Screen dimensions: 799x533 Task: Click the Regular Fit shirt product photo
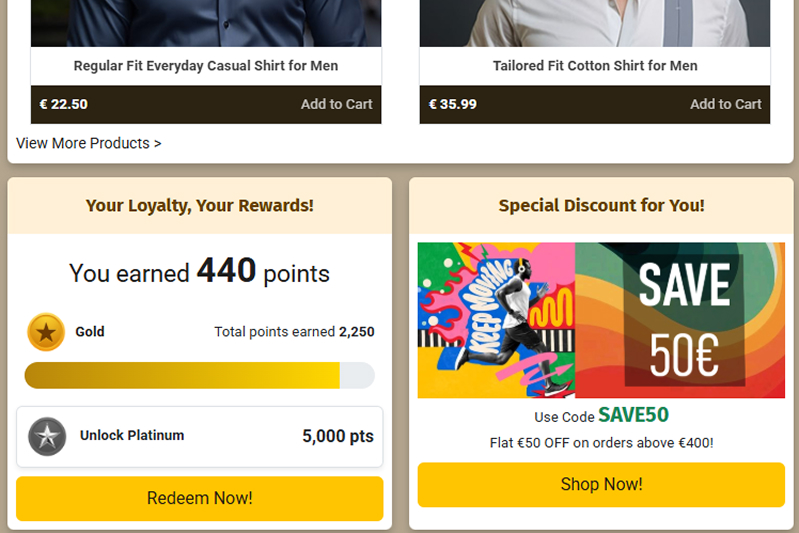point(206,23)
